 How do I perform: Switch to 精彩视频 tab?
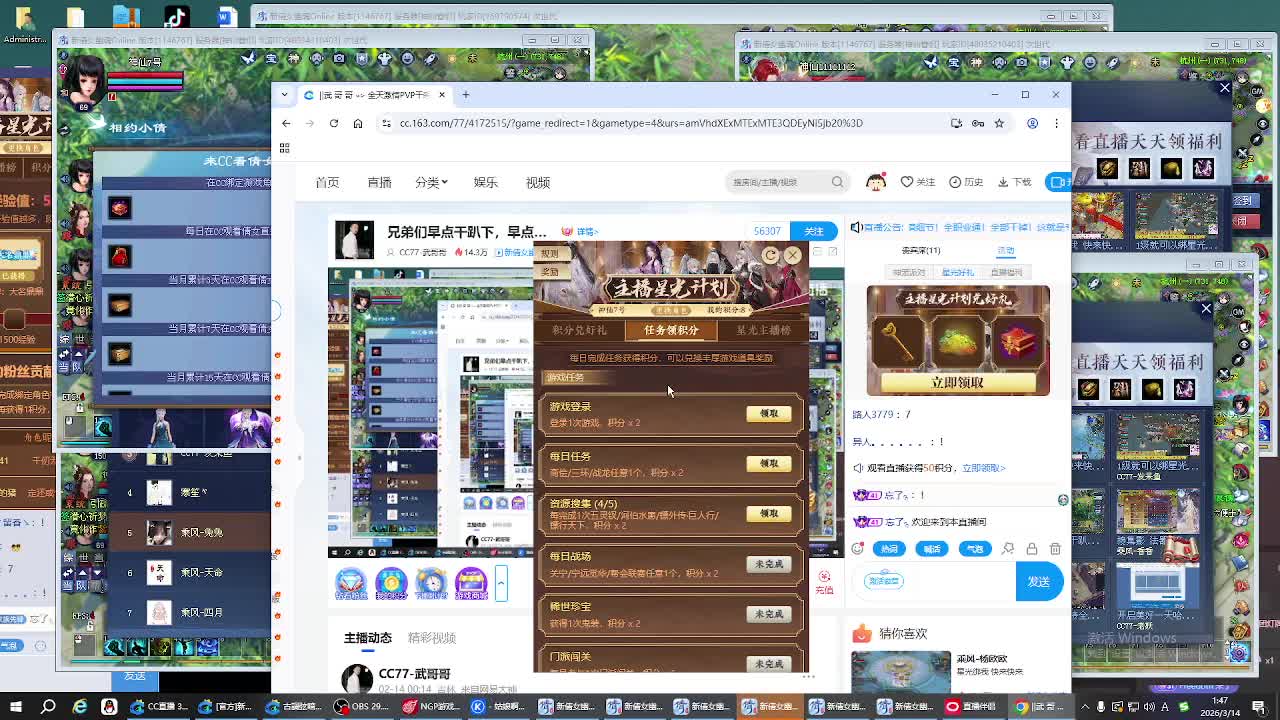[431, 638]
